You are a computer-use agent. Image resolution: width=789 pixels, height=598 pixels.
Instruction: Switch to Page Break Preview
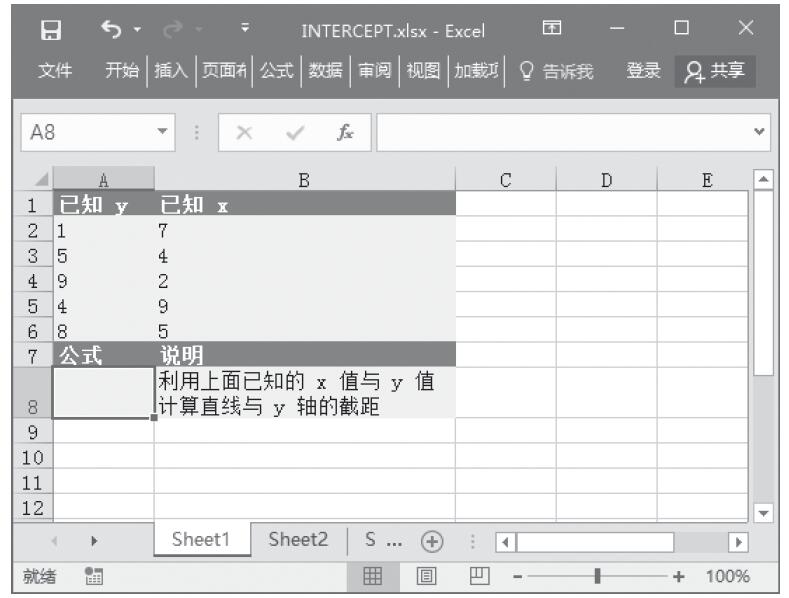(479, 576)
